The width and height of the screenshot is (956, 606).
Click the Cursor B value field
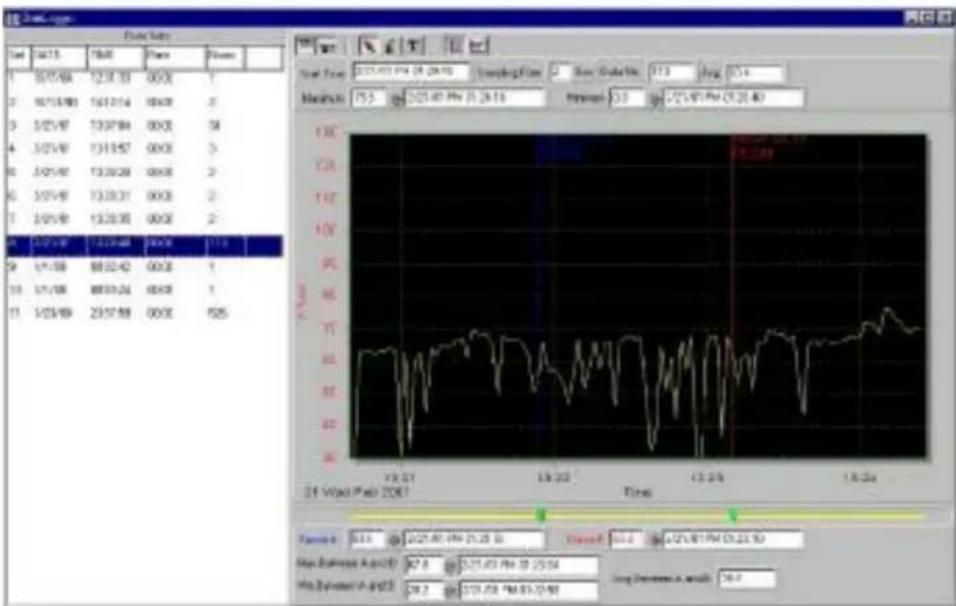pyautogui.click(x=627, y=539)
